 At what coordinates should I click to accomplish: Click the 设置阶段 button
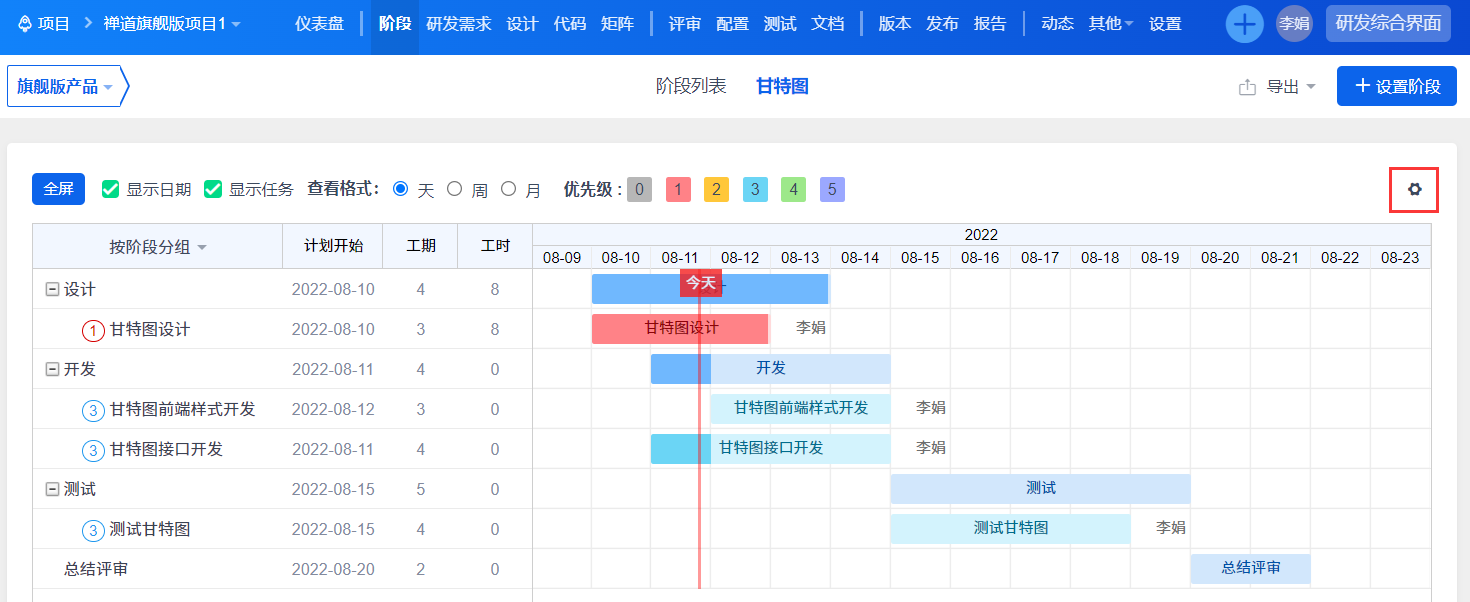pyautogui.click(x=1397, y=86)
